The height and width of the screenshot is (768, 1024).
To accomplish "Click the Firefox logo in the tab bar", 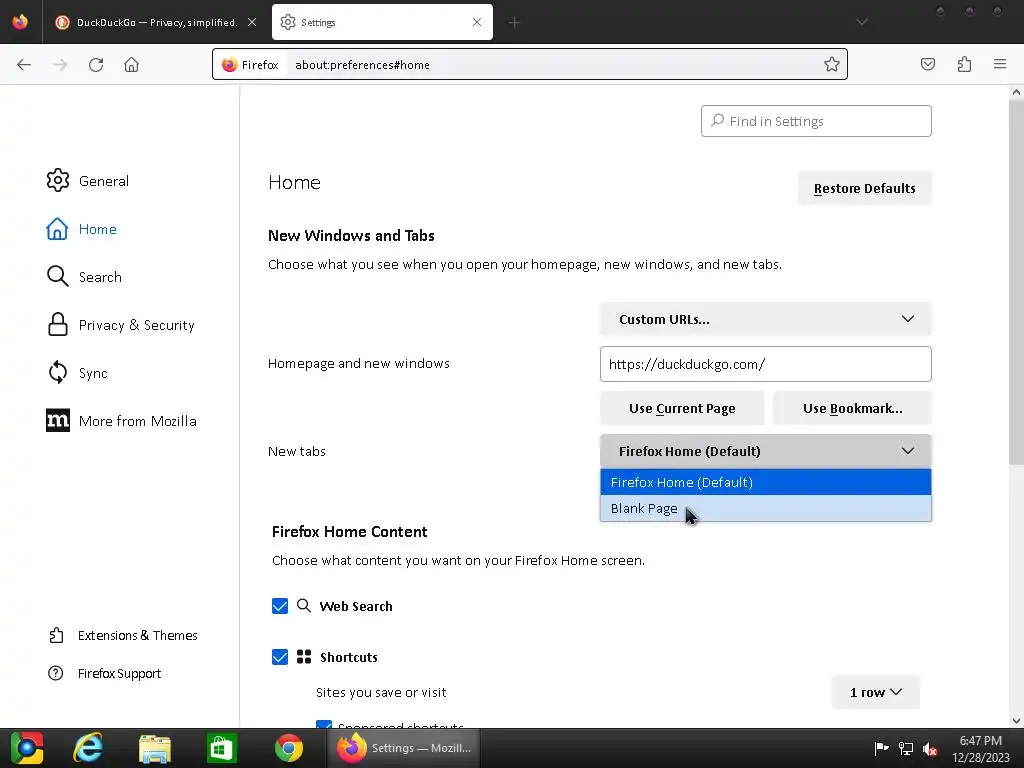I will coord(20,22).
